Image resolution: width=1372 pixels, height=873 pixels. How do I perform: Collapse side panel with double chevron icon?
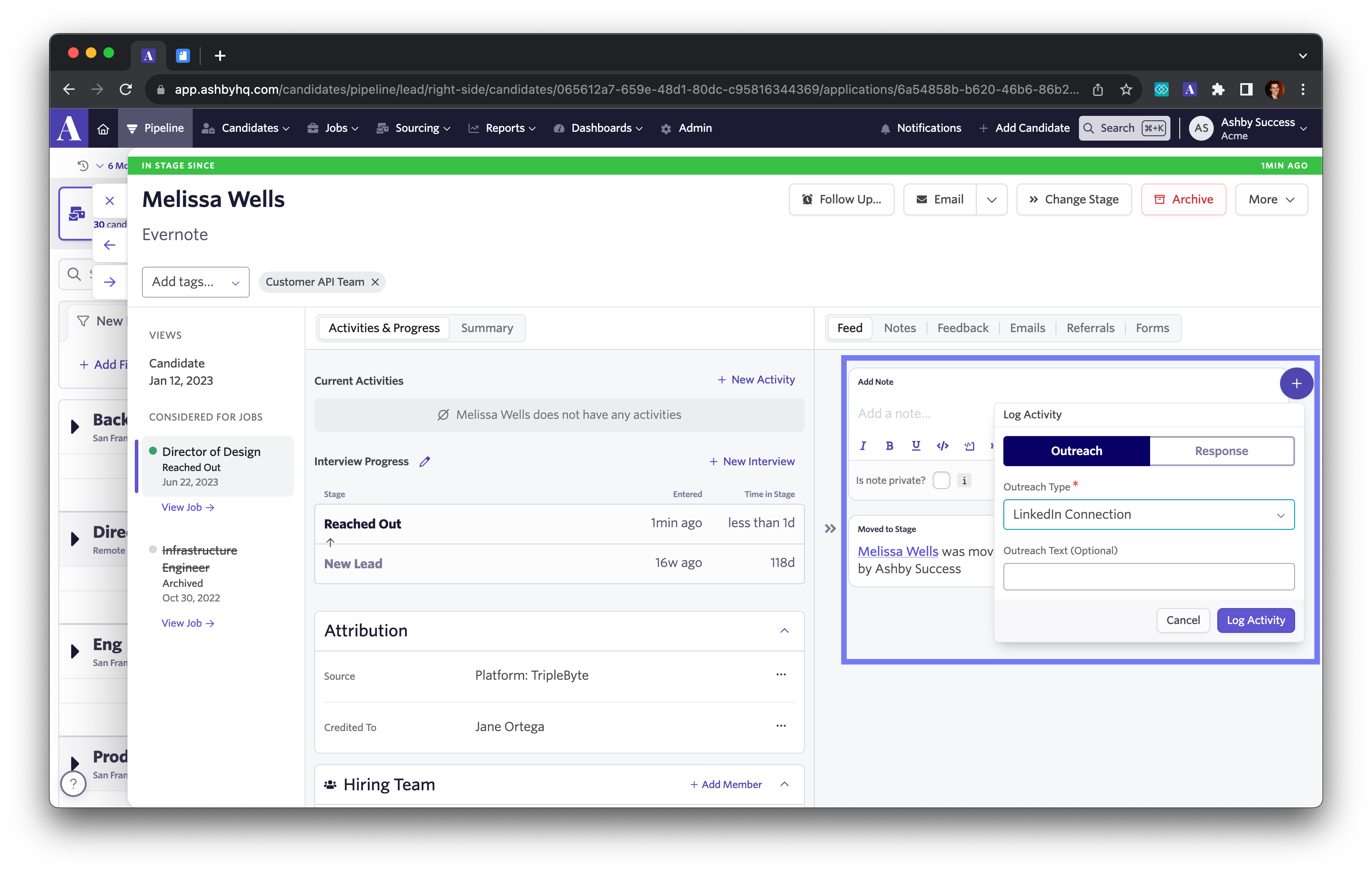click(830, 528)
